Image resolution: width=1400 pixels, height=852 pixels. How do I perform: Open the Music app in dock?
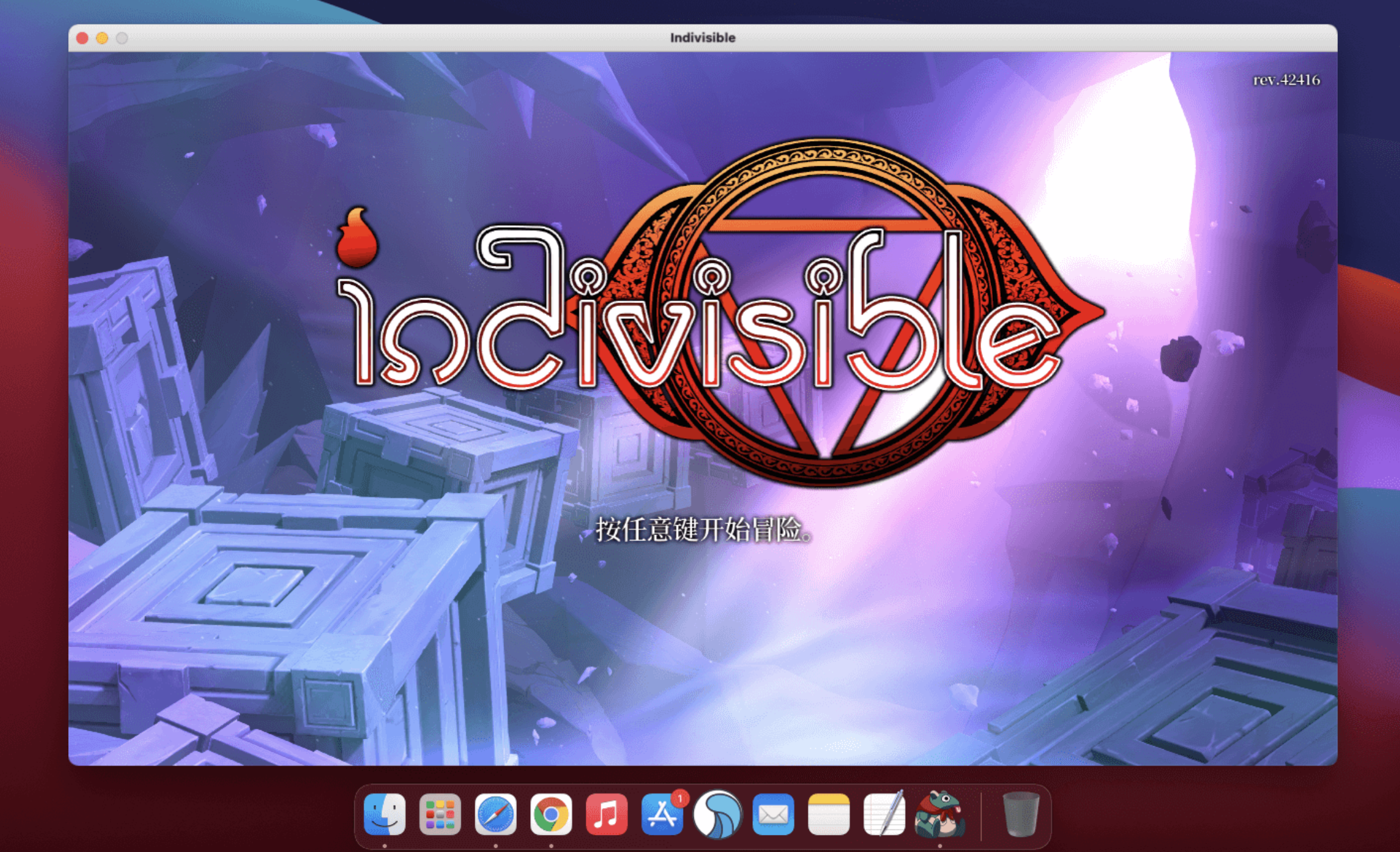tap(606, 814)
